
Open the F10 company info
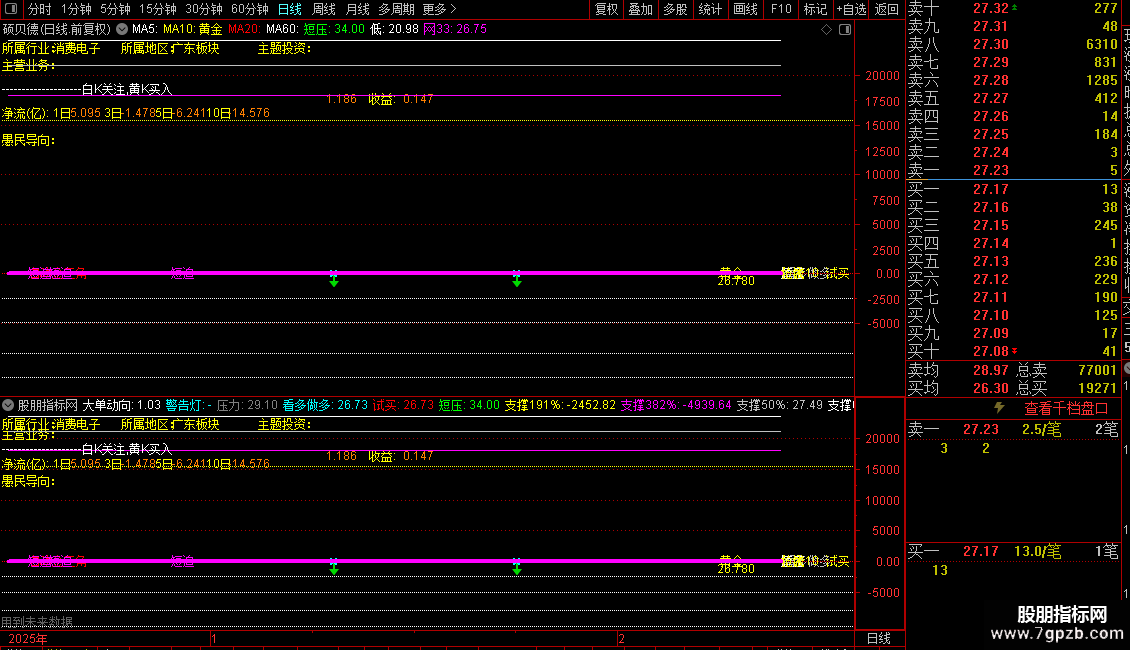click(x=780, y=9)
